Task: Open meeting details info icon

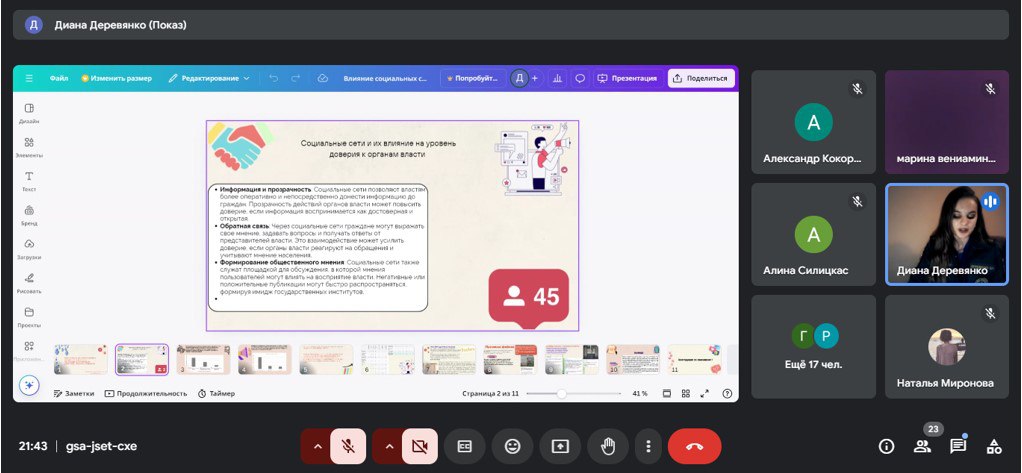Action: point(886,446)
